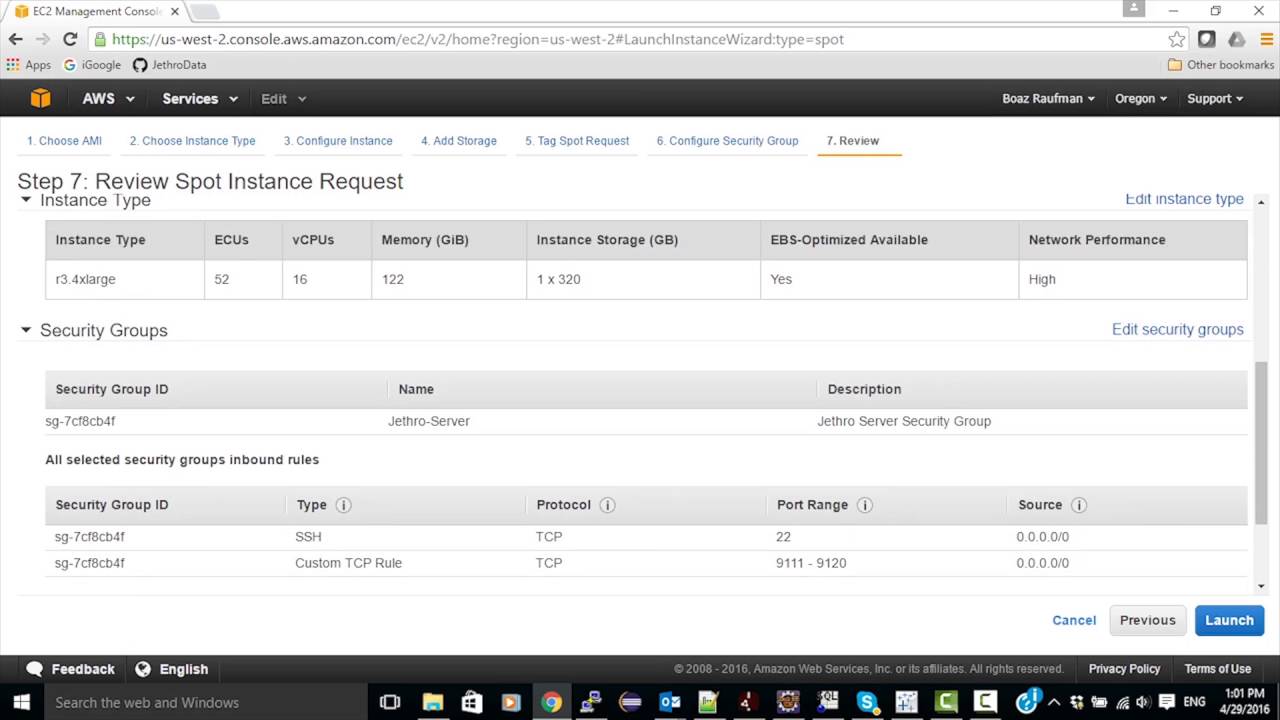Collapse the Security Groups section

[x=26, y=329]
